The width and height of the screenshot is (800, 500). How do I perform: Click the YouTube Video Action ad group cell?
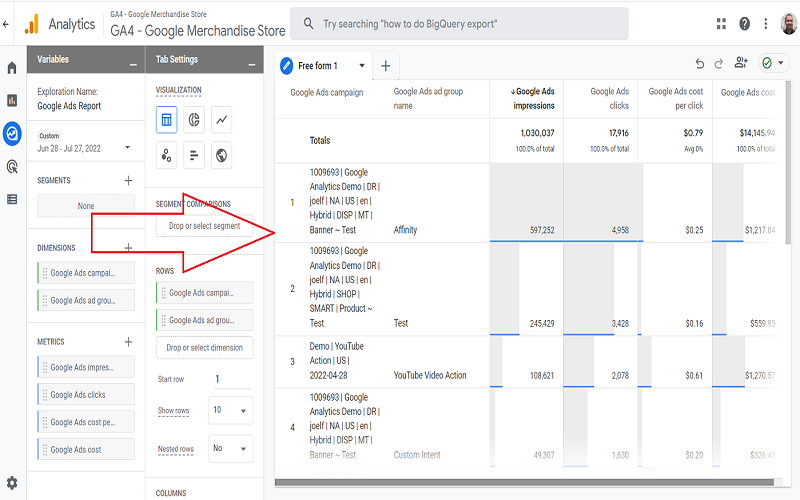point(430,376)
